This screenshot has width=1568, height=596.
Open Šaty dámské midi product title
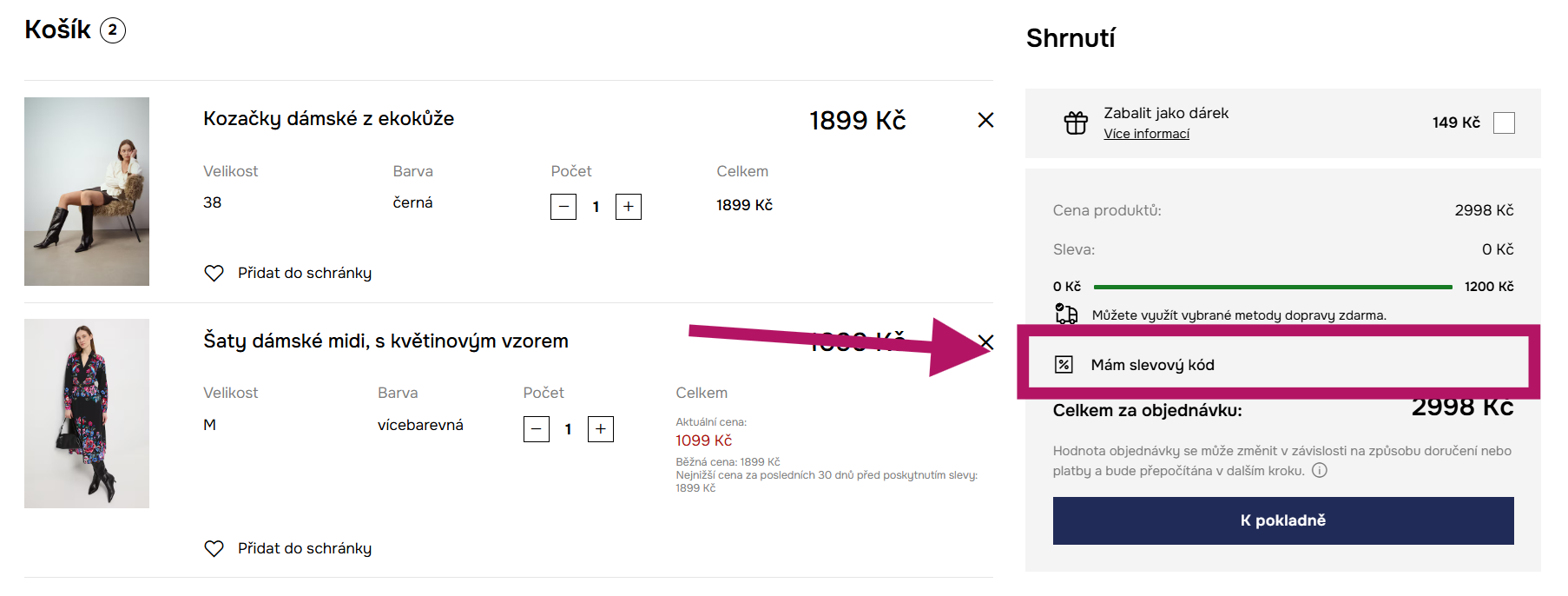(385, 341)
